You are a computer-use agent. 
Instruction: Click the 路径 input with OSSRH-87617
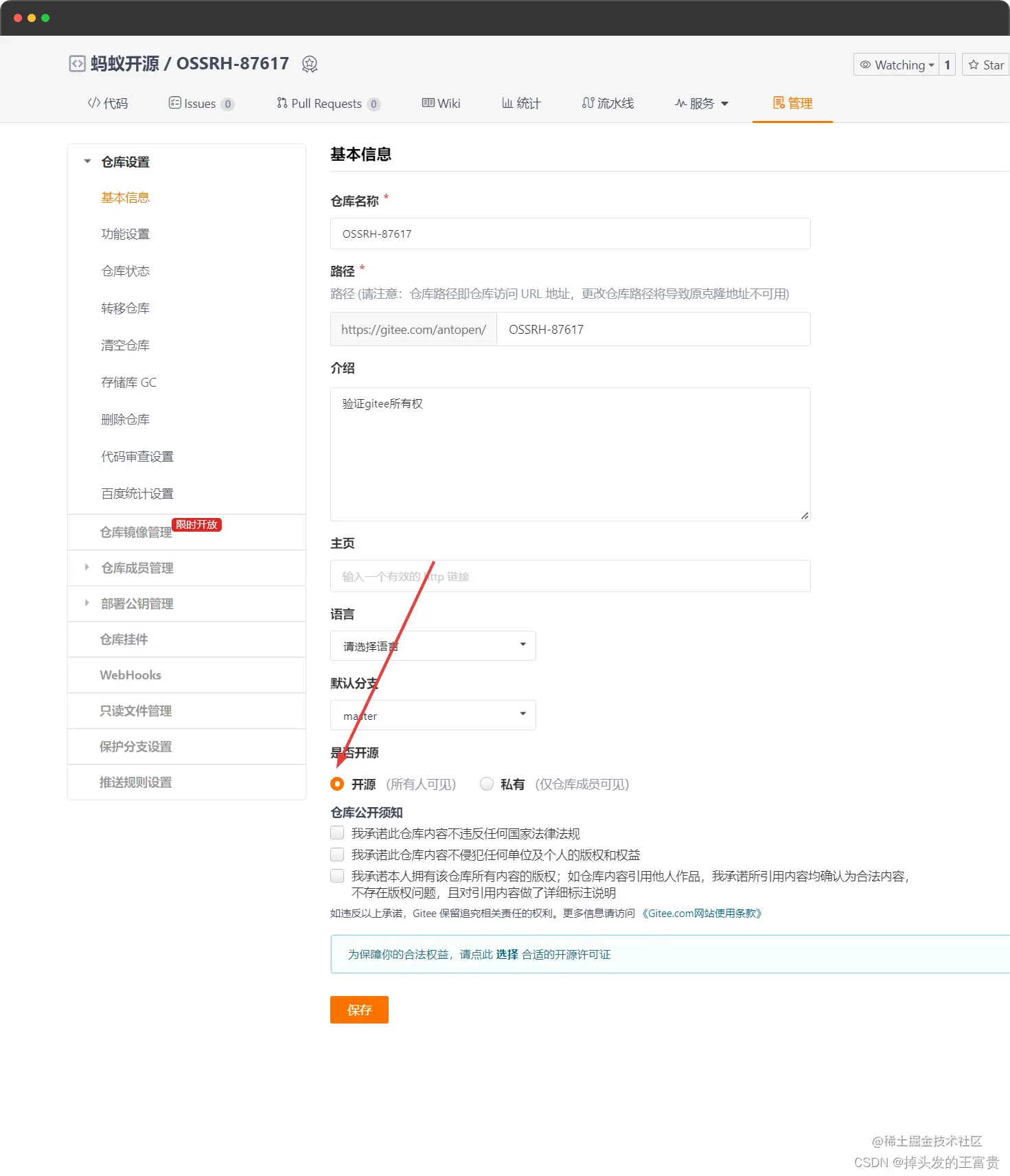pyautogui.click(x=653, y=329)
